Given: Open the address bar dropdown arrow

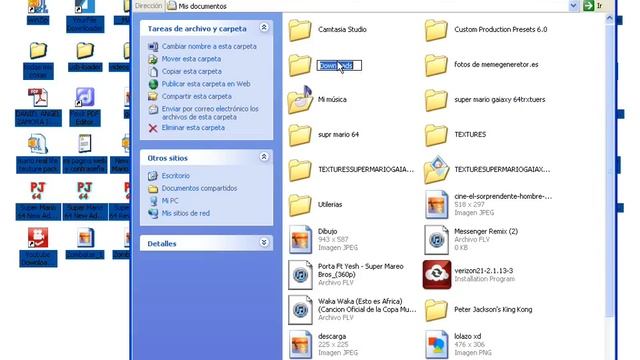Looking at the screenshot, I should click(573, 6).
